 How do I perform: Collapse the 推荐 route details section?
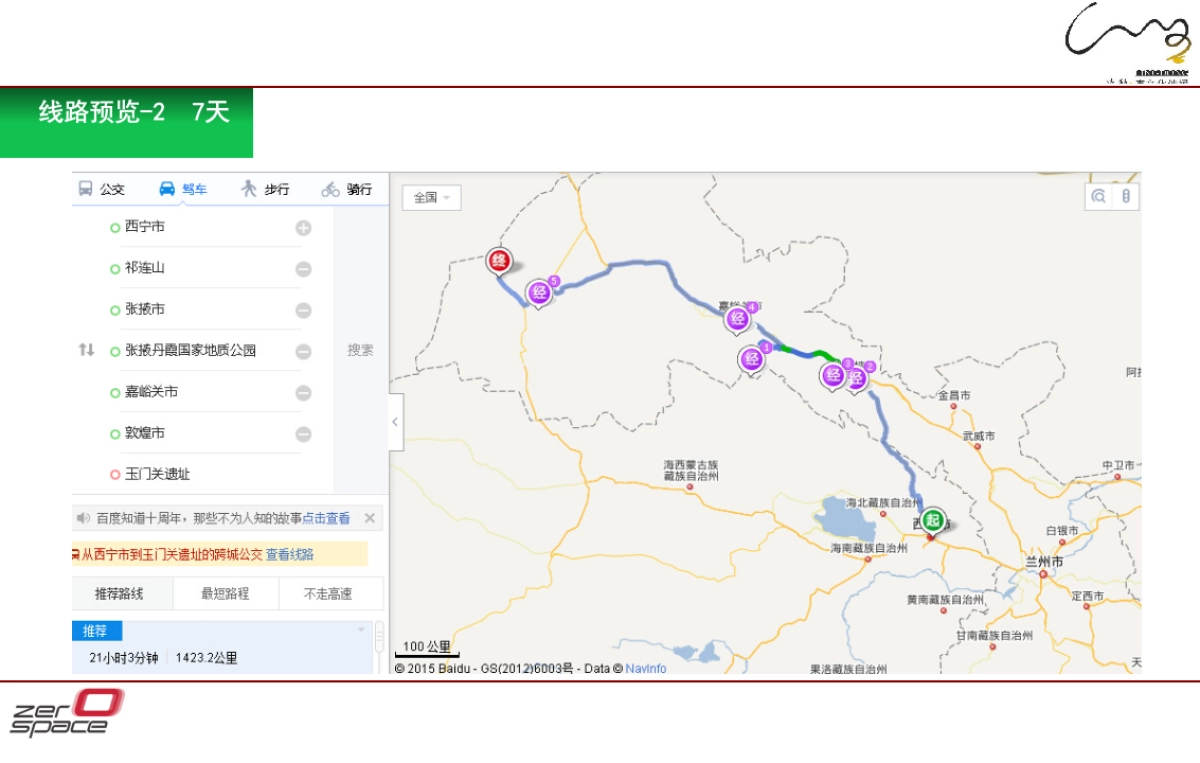[x=362, y=630]
